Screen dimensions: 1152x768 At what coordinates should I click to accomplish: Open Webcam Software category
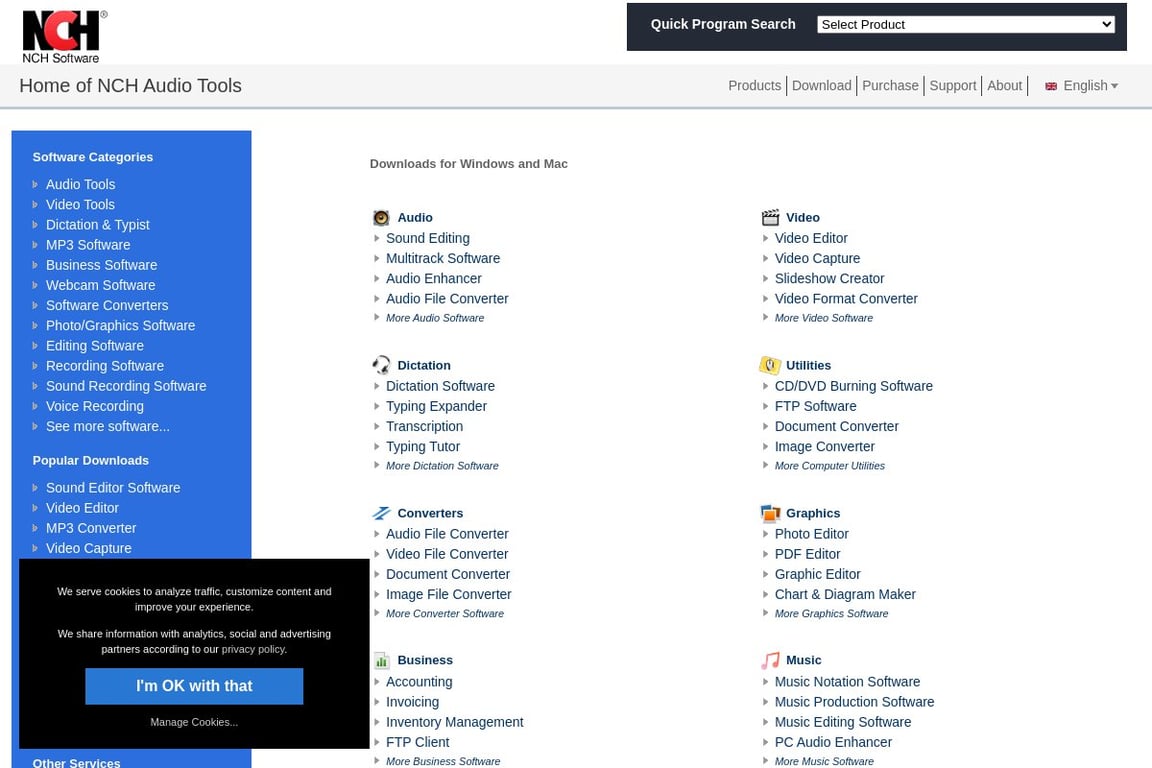pos(100,285)
